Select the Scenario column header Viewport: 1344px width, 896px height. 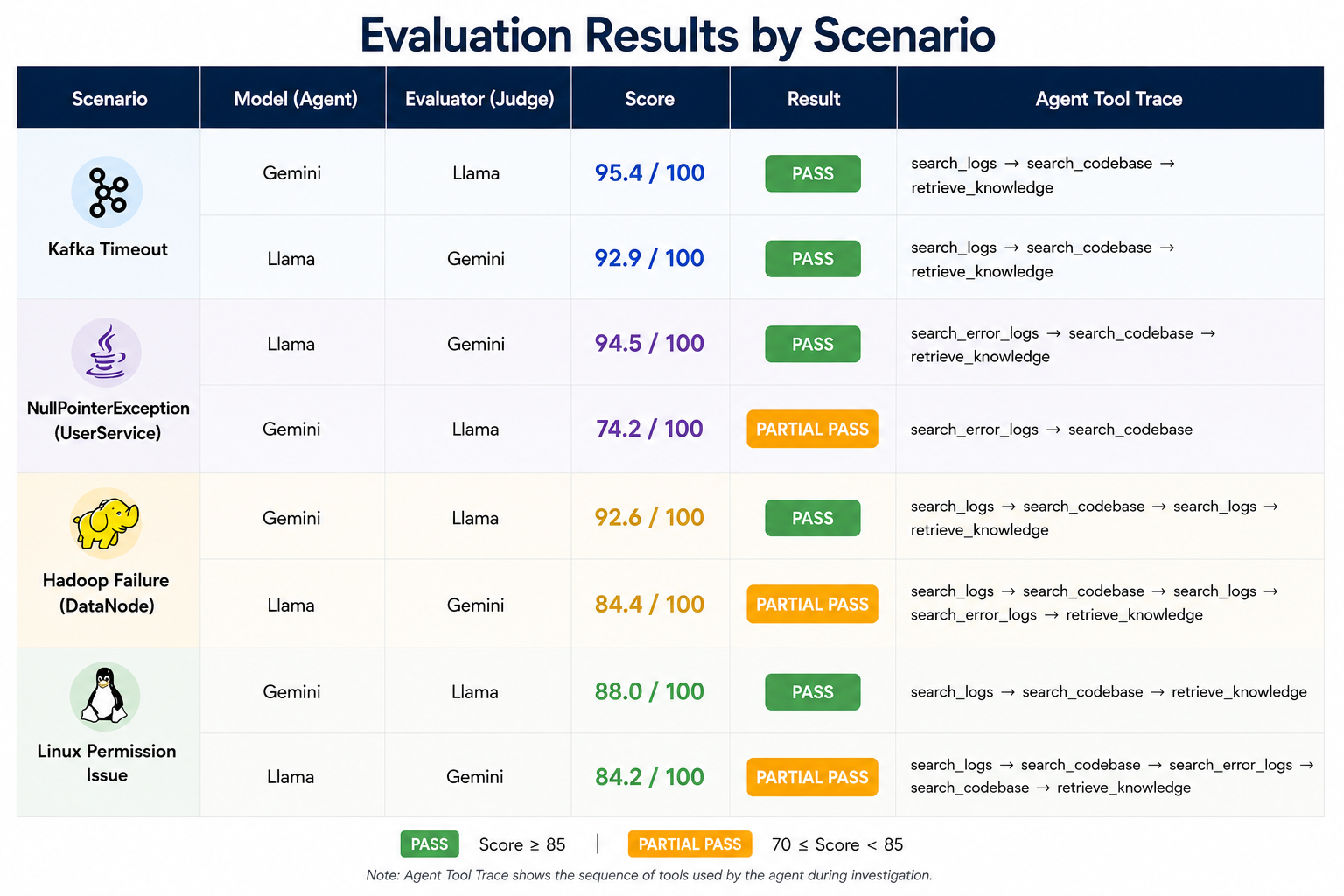point(109,99)
